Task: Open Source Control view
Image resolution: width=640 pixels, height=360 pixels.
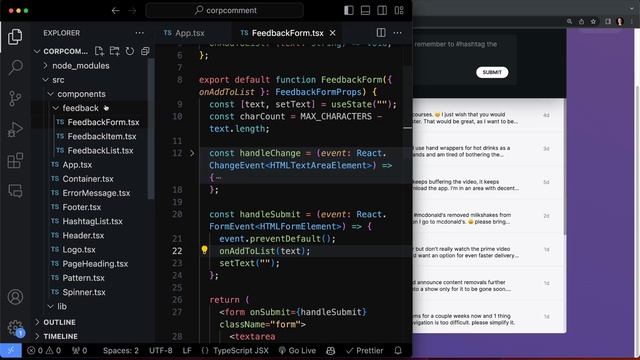Action: point(15,98)
